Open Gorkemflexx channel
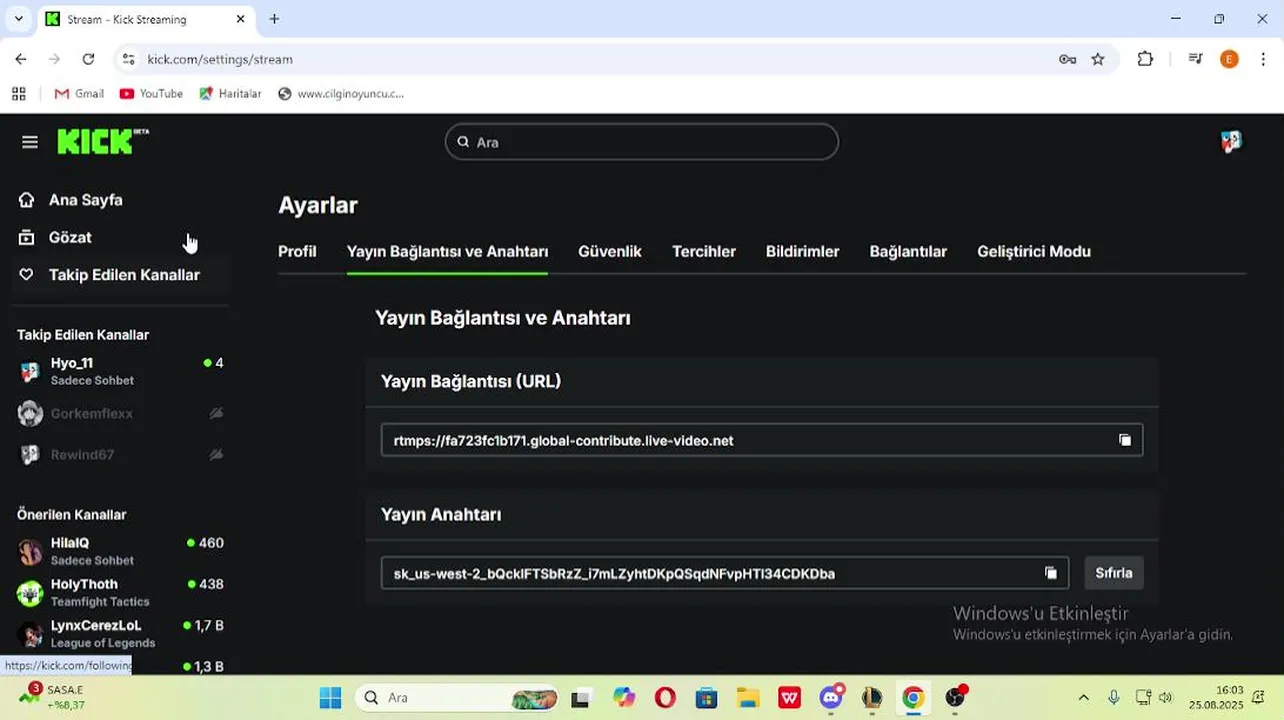Viewport: 1284px width, 720px height. click(x=120, y=413)
